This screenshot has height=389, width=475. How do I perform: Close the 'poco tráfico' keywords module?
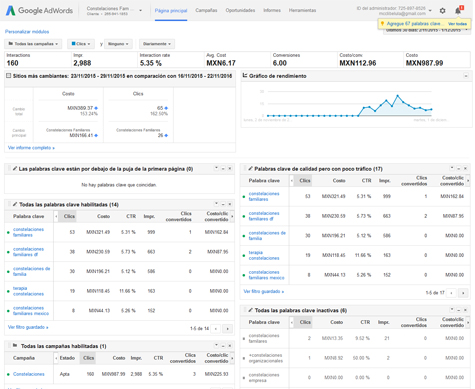click(x=465, y=168)
